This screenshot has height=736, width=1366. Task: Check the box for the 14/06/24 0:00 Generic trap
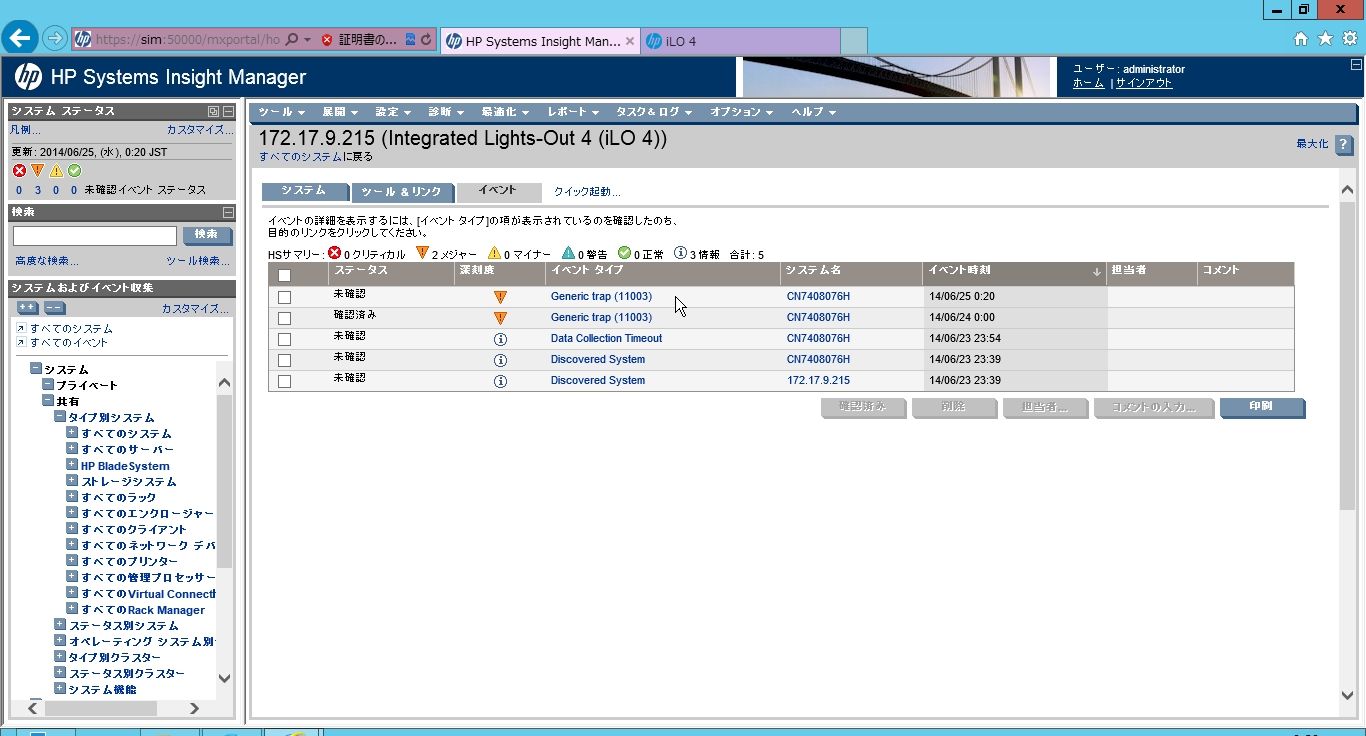point(285,318)
